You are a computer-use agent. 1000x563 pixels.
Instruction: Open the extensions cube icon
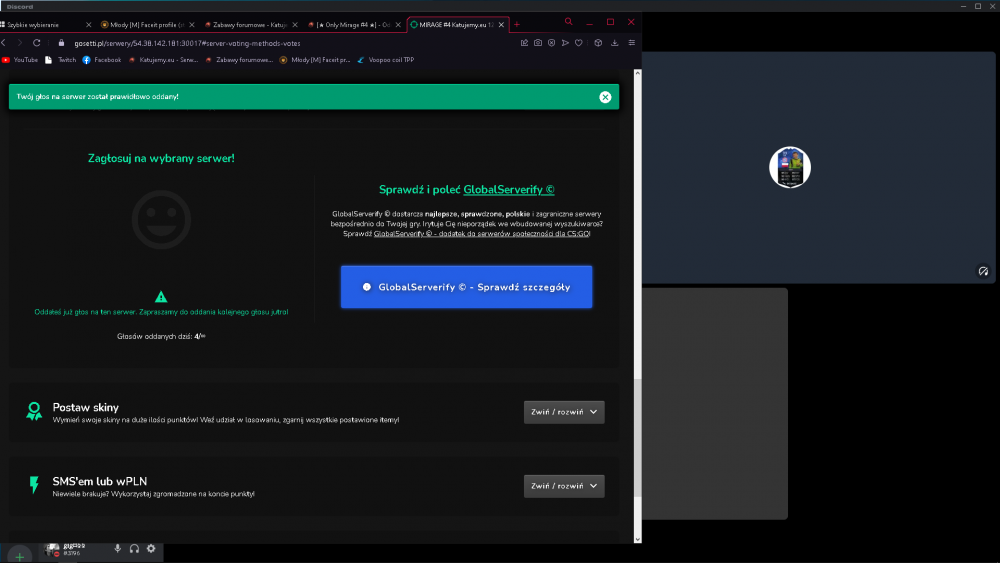598,43
